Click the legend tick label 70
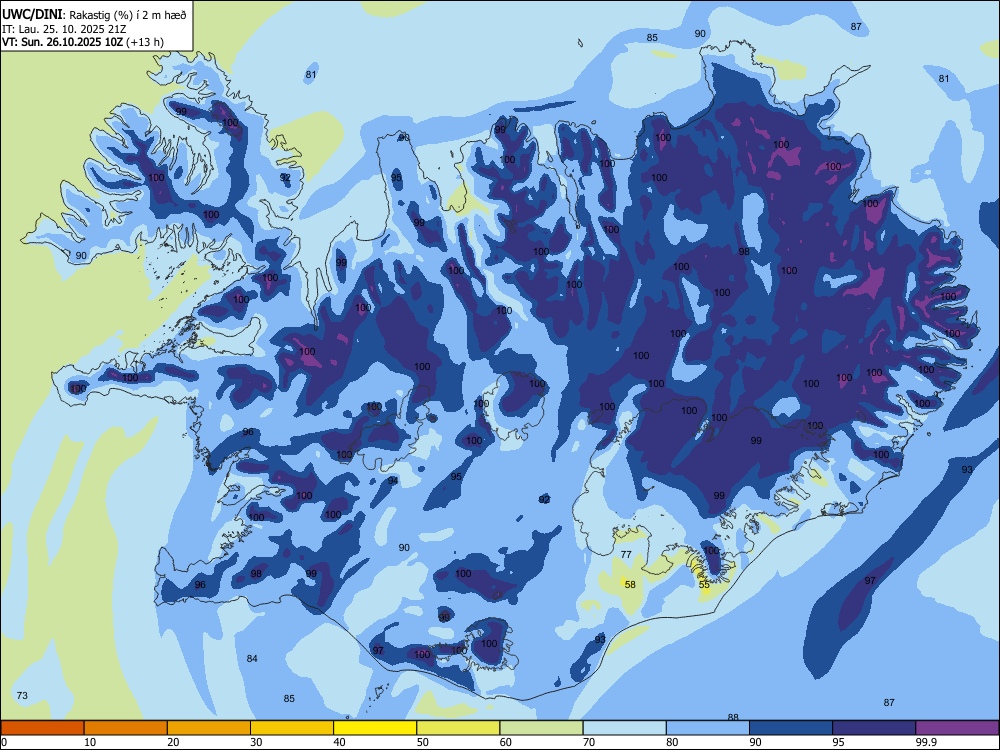This screenshot has height=750, width=1000. pos(589,742)
